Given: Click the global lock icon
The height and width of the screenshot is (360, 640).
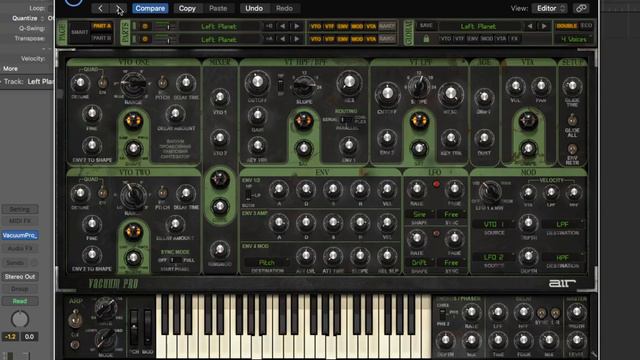Looking at the screenshot, I should click(426, 39).
